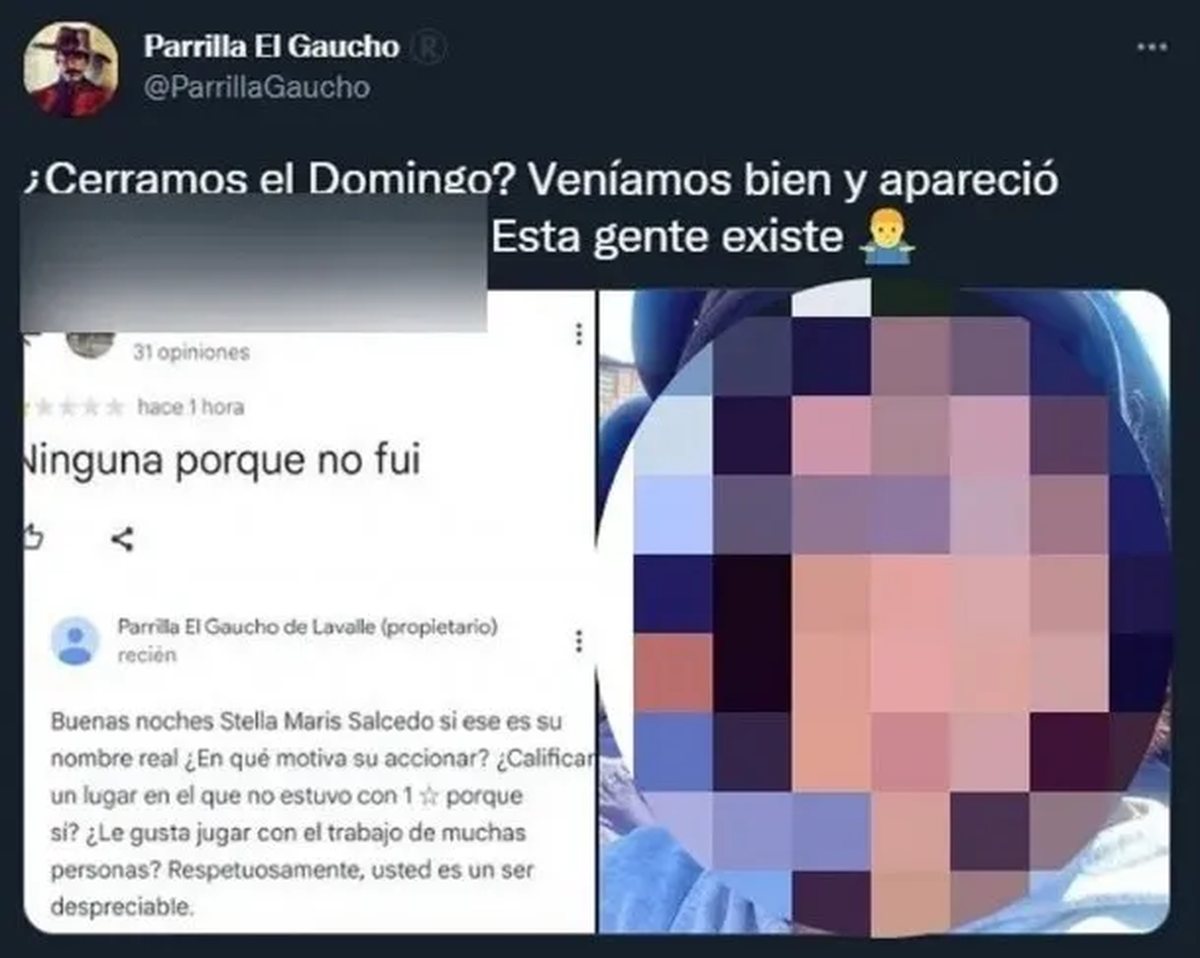Image resolution: width=1200 pixels, height=958 pixels.
Task: Open the owner reply three-dot menu
Action: [x=578, y=641]
